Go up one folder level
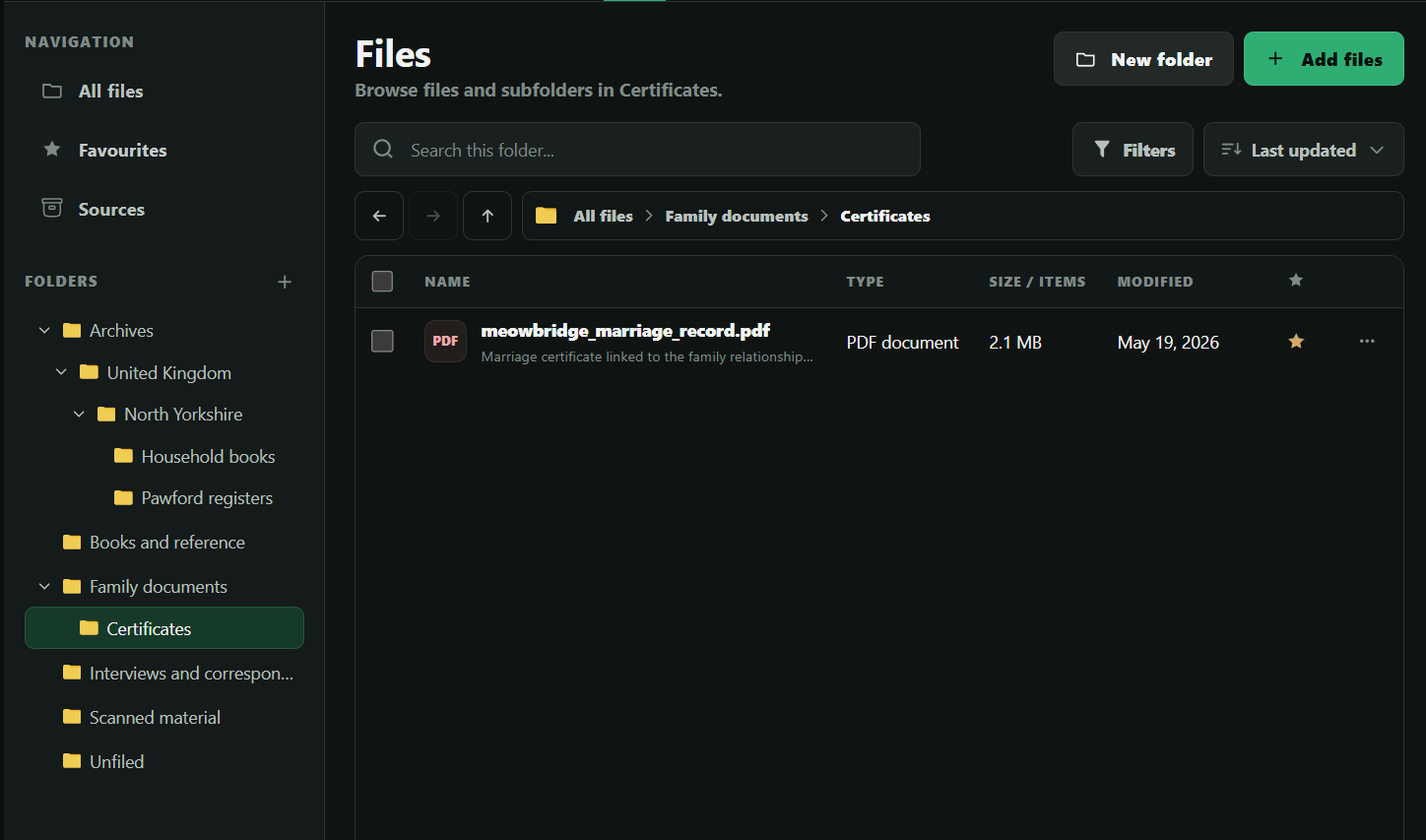 click(487, 216)
